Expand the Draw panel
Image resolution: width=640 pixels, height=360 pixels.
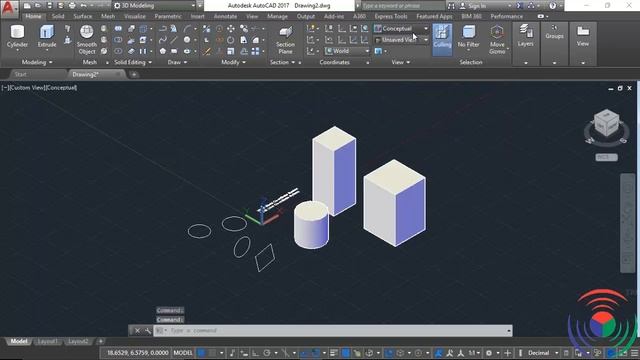pyautogui.click(x=177, y=62)
